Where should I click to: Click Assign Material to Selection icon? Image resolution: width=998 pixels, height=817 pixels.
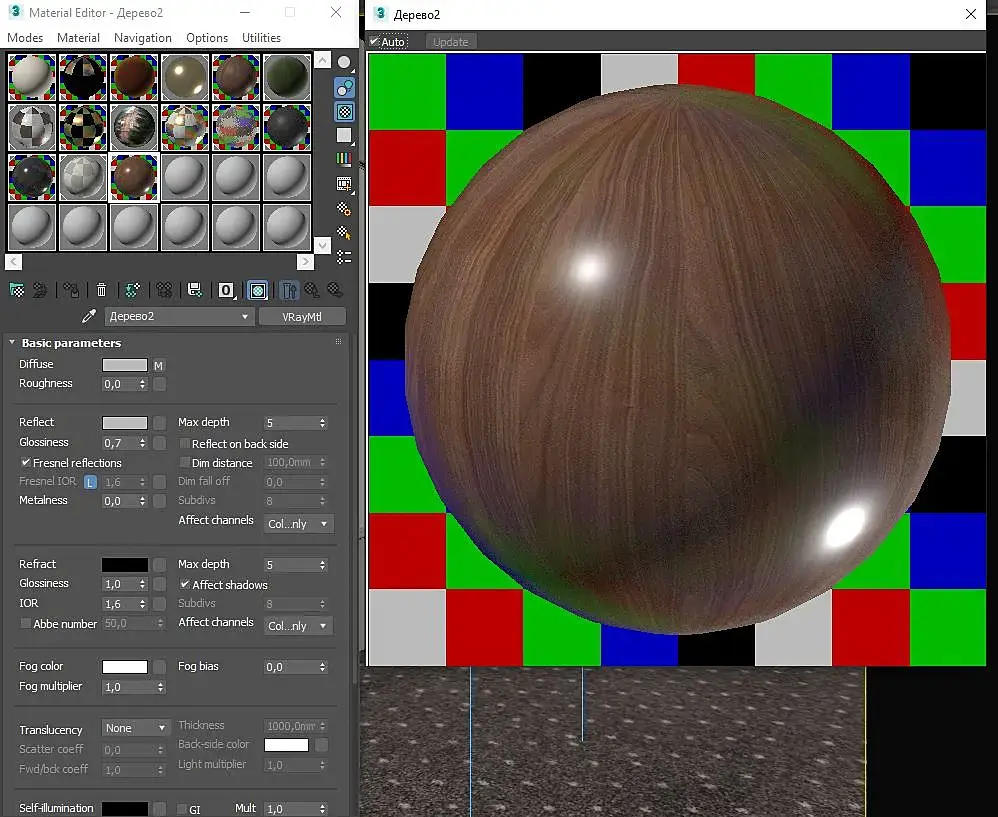71,291
